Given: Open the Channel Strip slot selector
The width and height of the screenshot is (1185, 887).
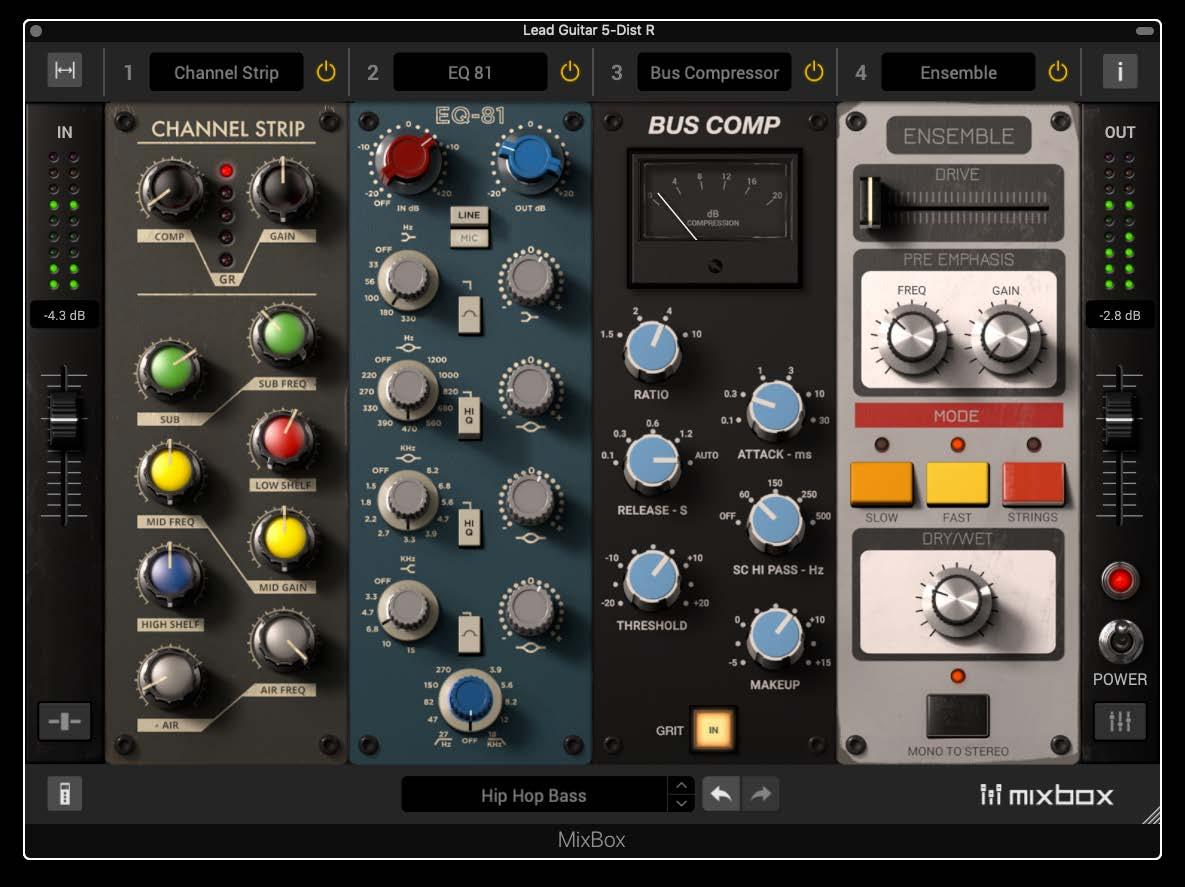Looking at the screenshot, I should pyautogui.click(x=226, y=73).
